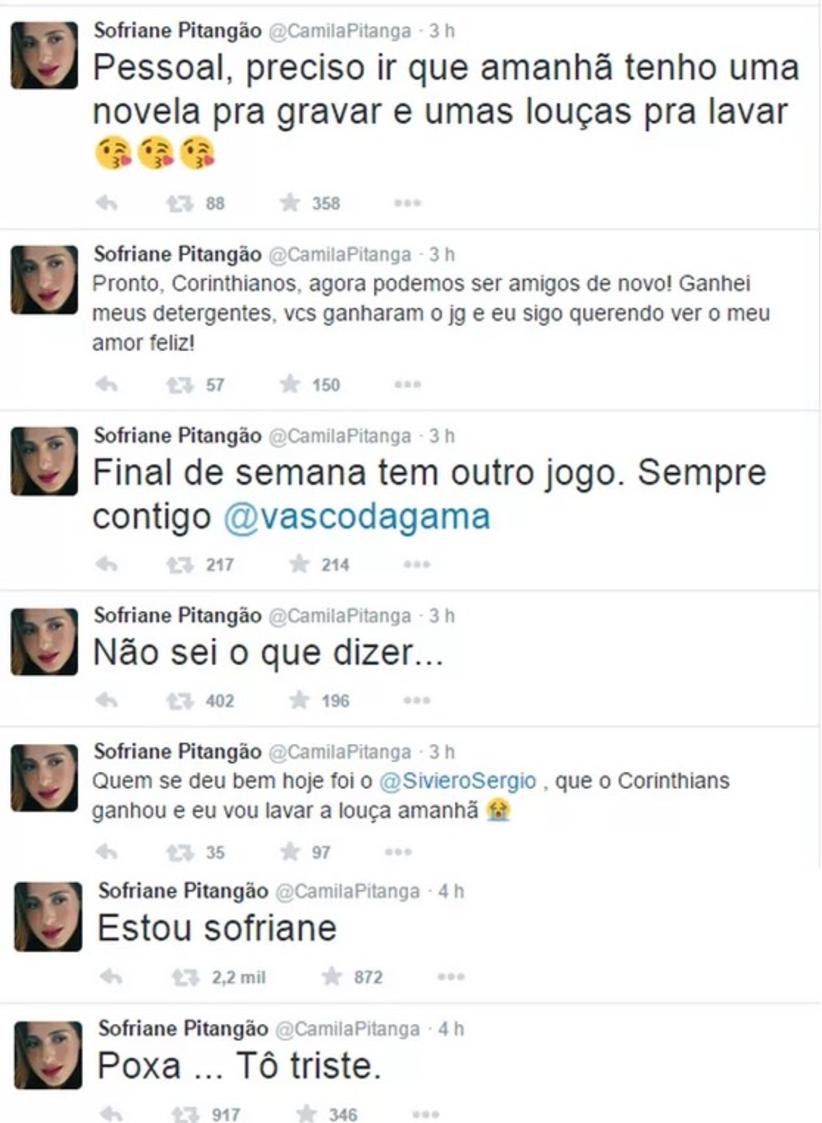
Task: Reply to the 'Pessoal, preciso ir' tweet
Action: point(107,203)
